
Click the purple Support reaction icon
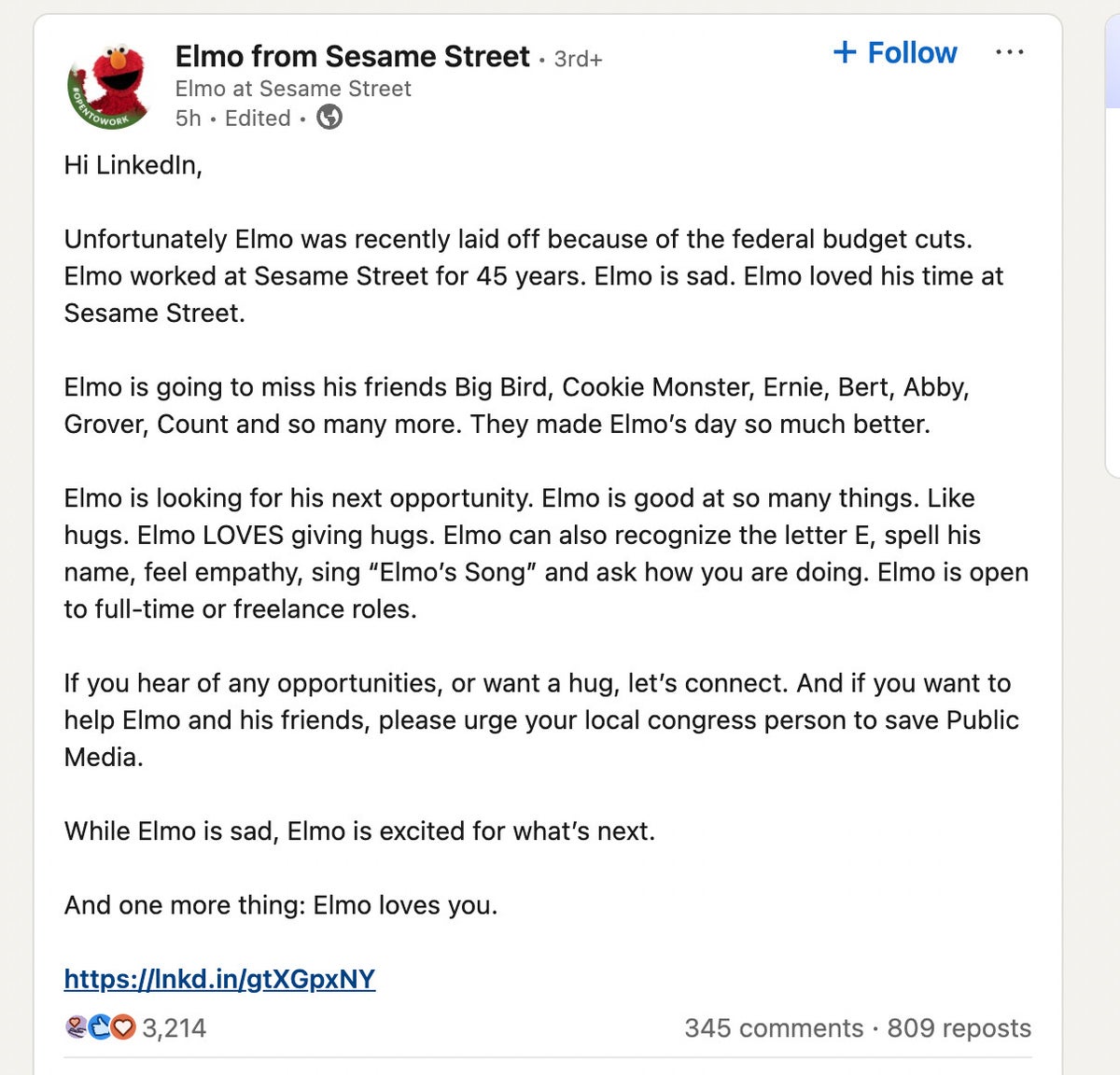[x=75, y=1026]
